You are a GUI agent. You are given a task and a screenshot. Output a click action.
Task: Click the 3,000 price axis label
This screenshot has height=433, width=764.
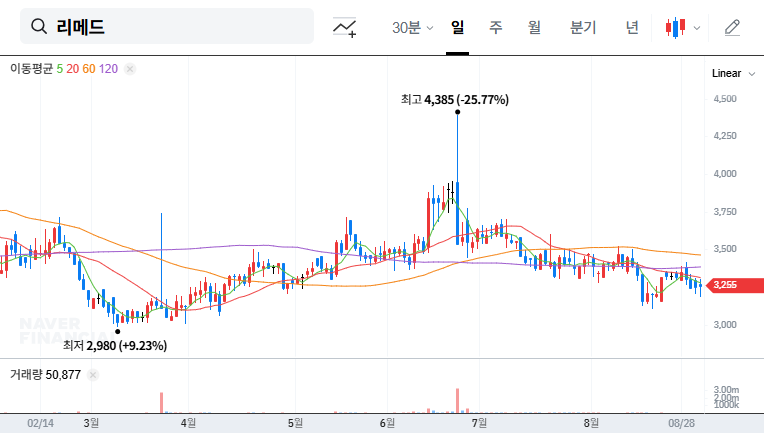tap(725, 325)
